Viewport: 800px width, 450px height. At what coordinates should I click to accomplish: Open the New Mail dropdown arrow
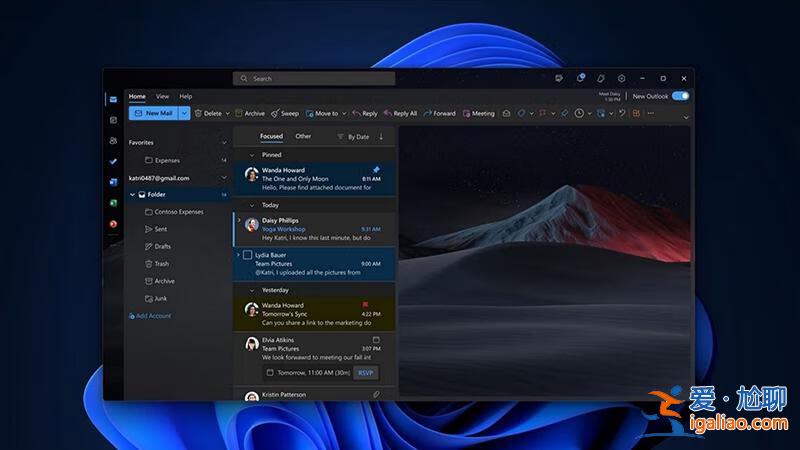(184, 114)
